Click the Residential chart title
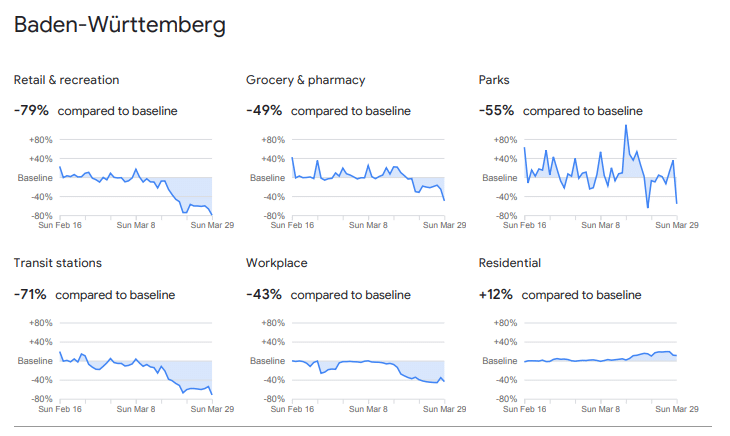This screenshot has width=730, height=436. click(510, 263)
